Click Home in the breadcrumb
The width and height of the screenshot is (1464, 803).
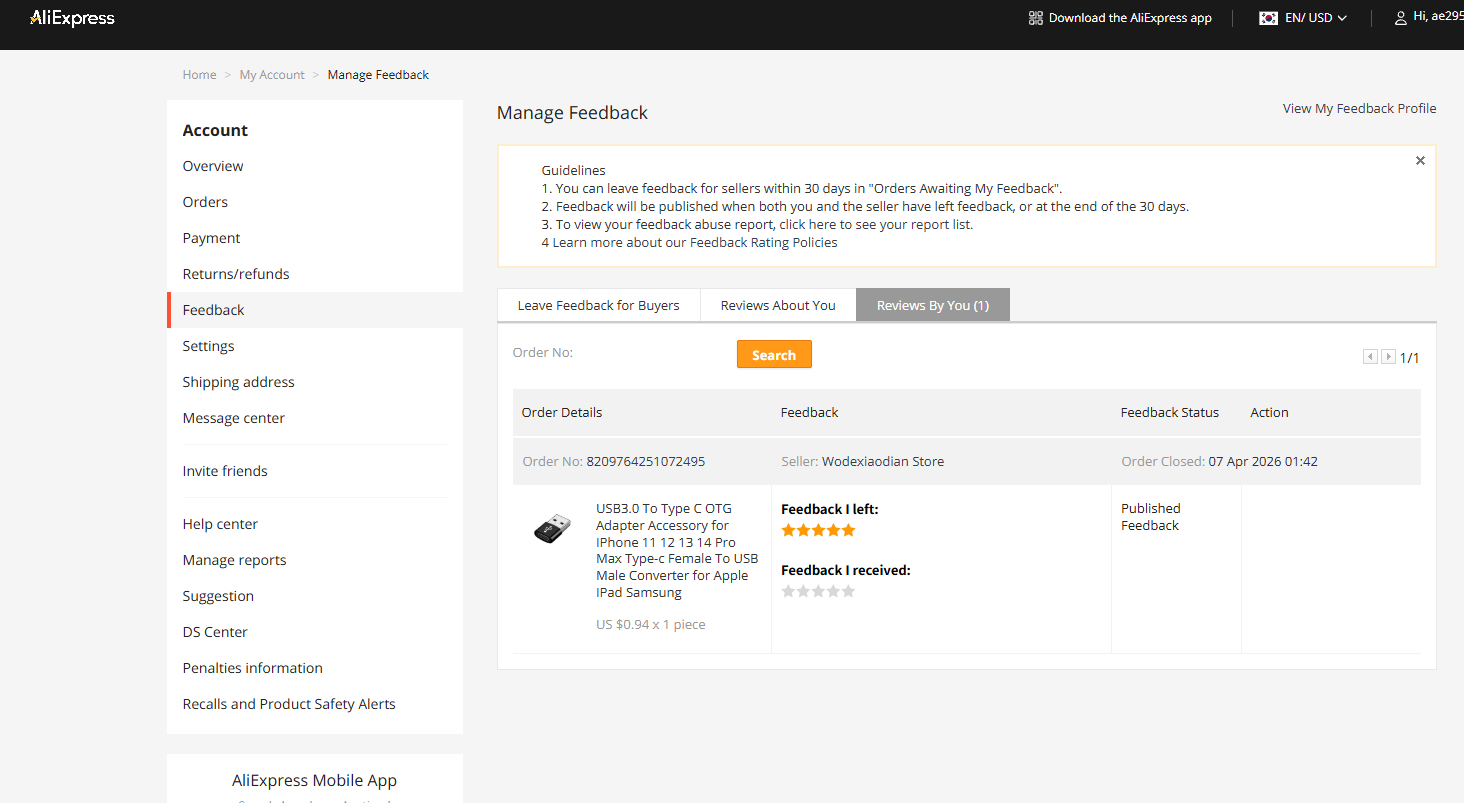click(x=199, y=75)
